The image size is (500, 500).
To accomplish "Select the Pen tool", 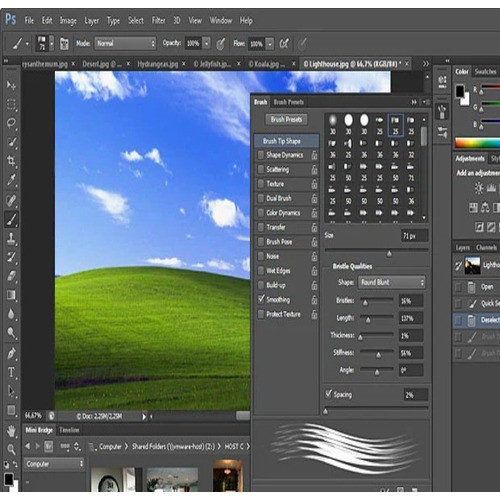I will [x=11, y=353].
